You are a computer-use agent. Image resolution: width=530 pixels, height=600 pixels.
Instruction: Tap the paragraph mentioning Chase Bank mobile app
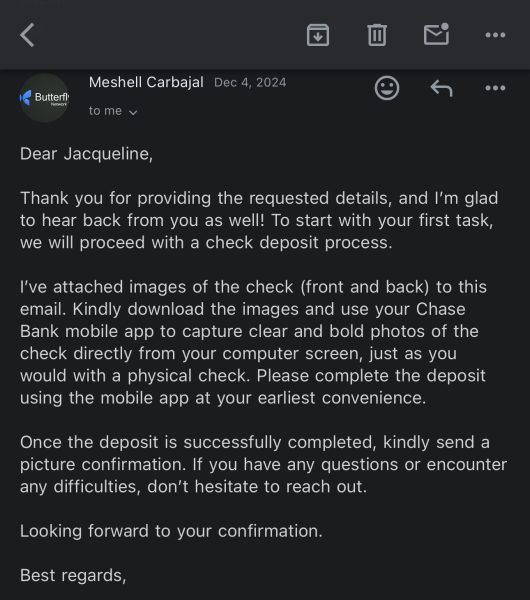click(253, 342)
